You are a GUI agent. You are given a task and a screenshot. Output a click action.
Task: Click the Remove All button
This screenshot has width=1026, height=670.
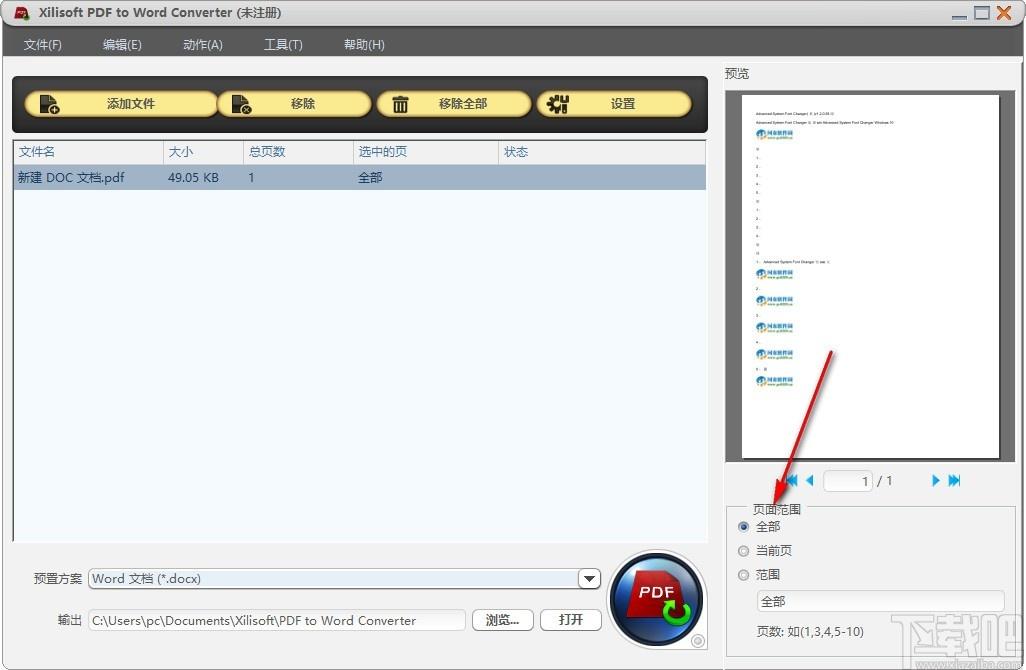point(454,104)
